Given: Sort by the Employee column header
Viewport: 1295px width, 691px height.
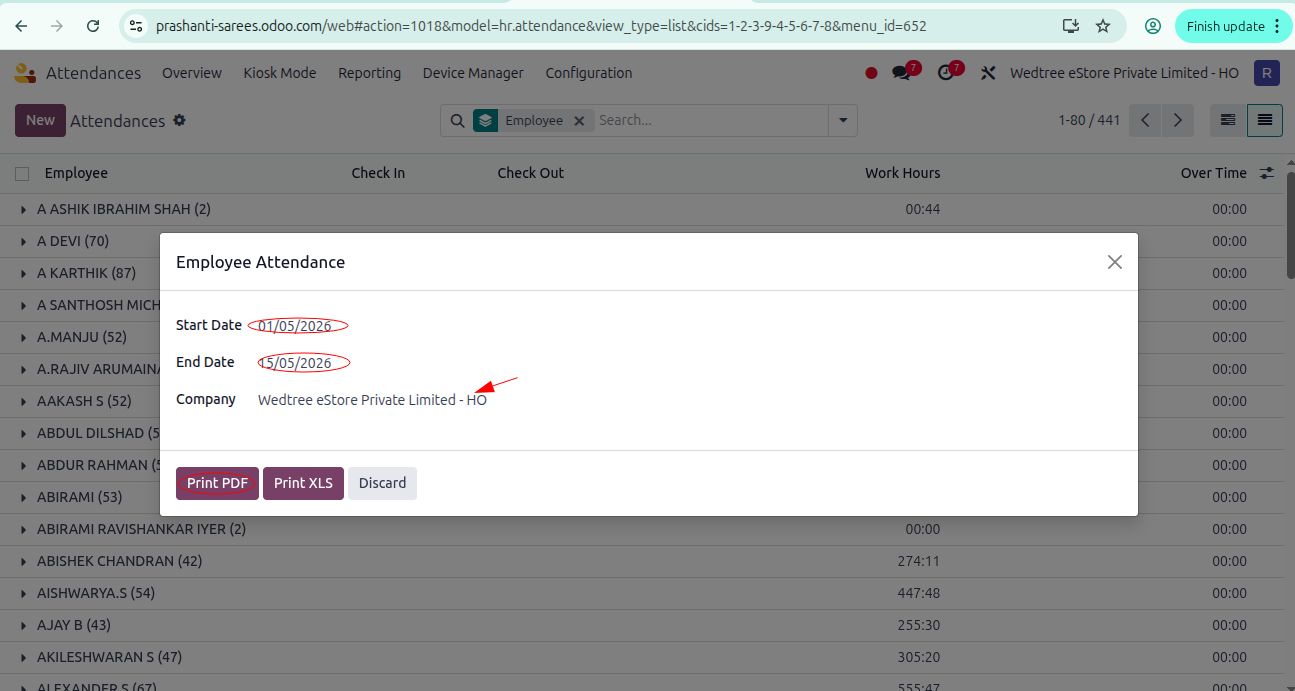Looking at the screenshot, I should pos(76,173).
